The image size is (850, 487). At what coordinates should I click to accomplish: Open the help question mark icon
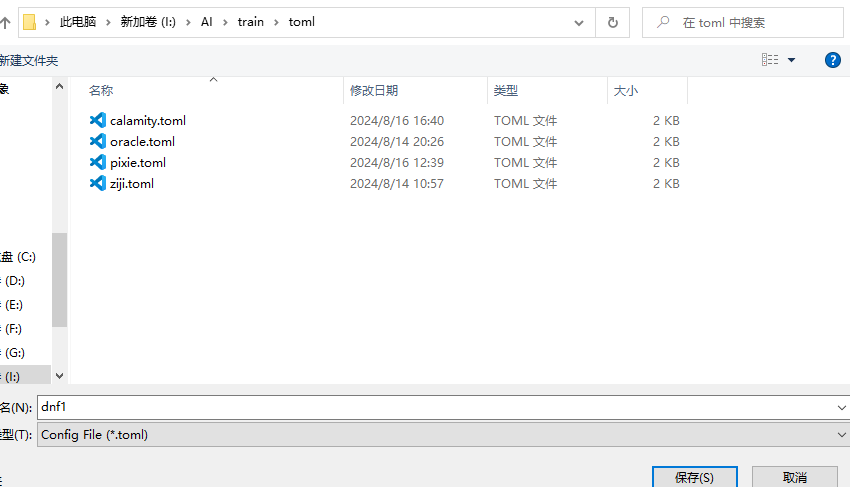[832, 60]
